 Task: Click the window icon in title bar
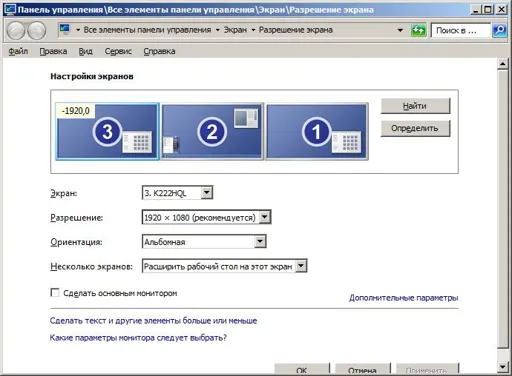point(10,9)
